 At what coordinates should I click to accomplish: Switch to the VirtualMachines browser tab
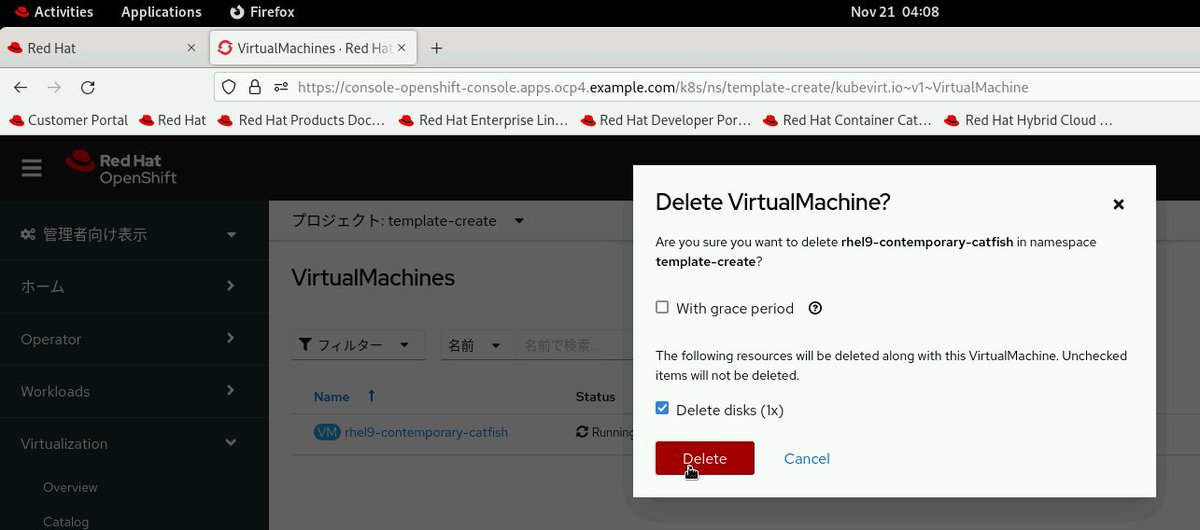coord(314,48)
